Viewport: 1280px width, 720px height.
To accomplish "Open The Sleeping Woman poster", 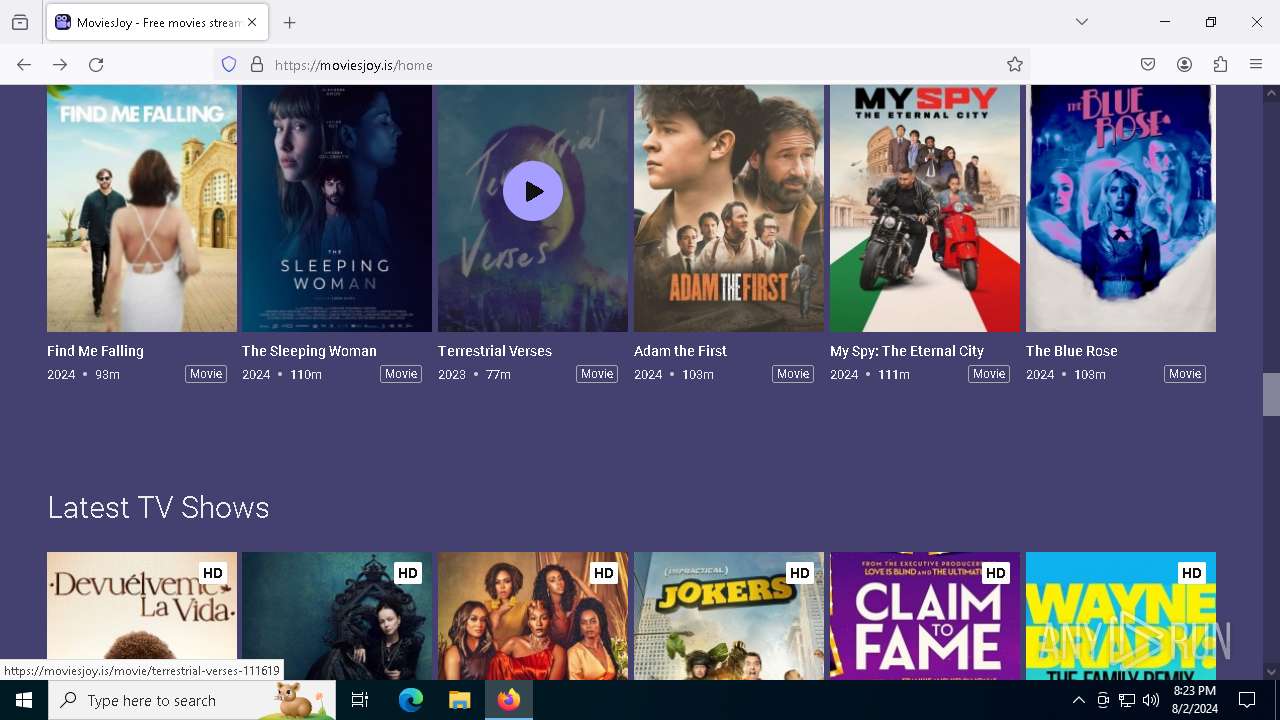I will pyautogui.click(x=337, y=208).
